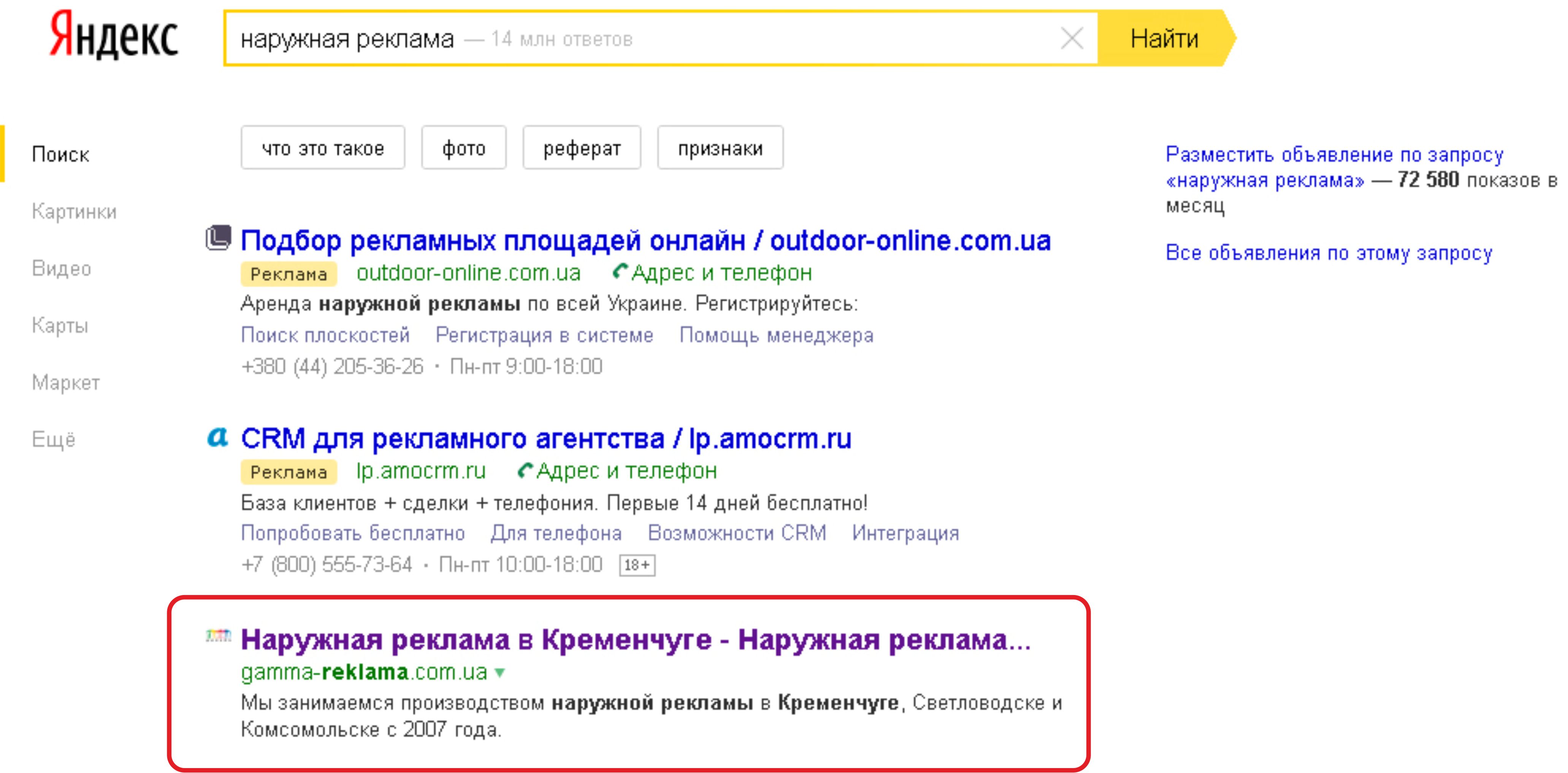This screenshot has height=773, width=1568.
Task: Pick the 'реферат' suggestion chip
Action: pyautogui.click(x=582, y=148)
